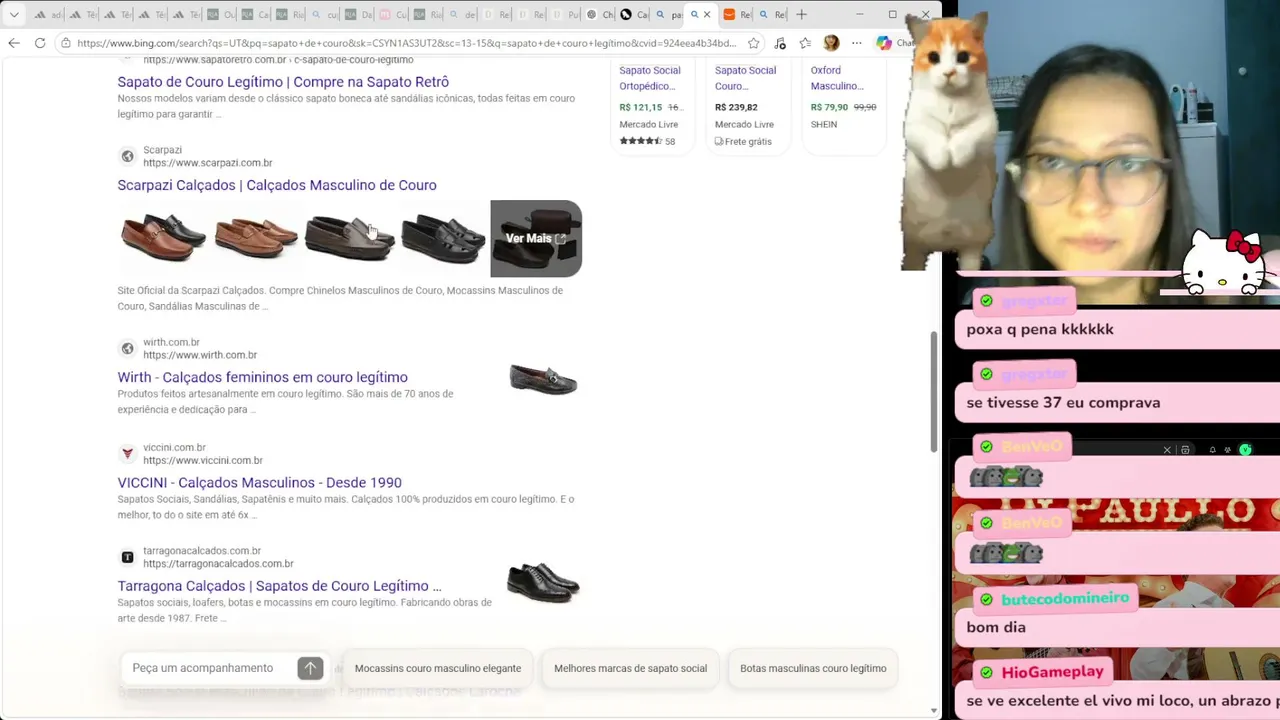
Task: Select 'Melhores marcas de sapato social' suggestion
Action: tap(630, 668)
